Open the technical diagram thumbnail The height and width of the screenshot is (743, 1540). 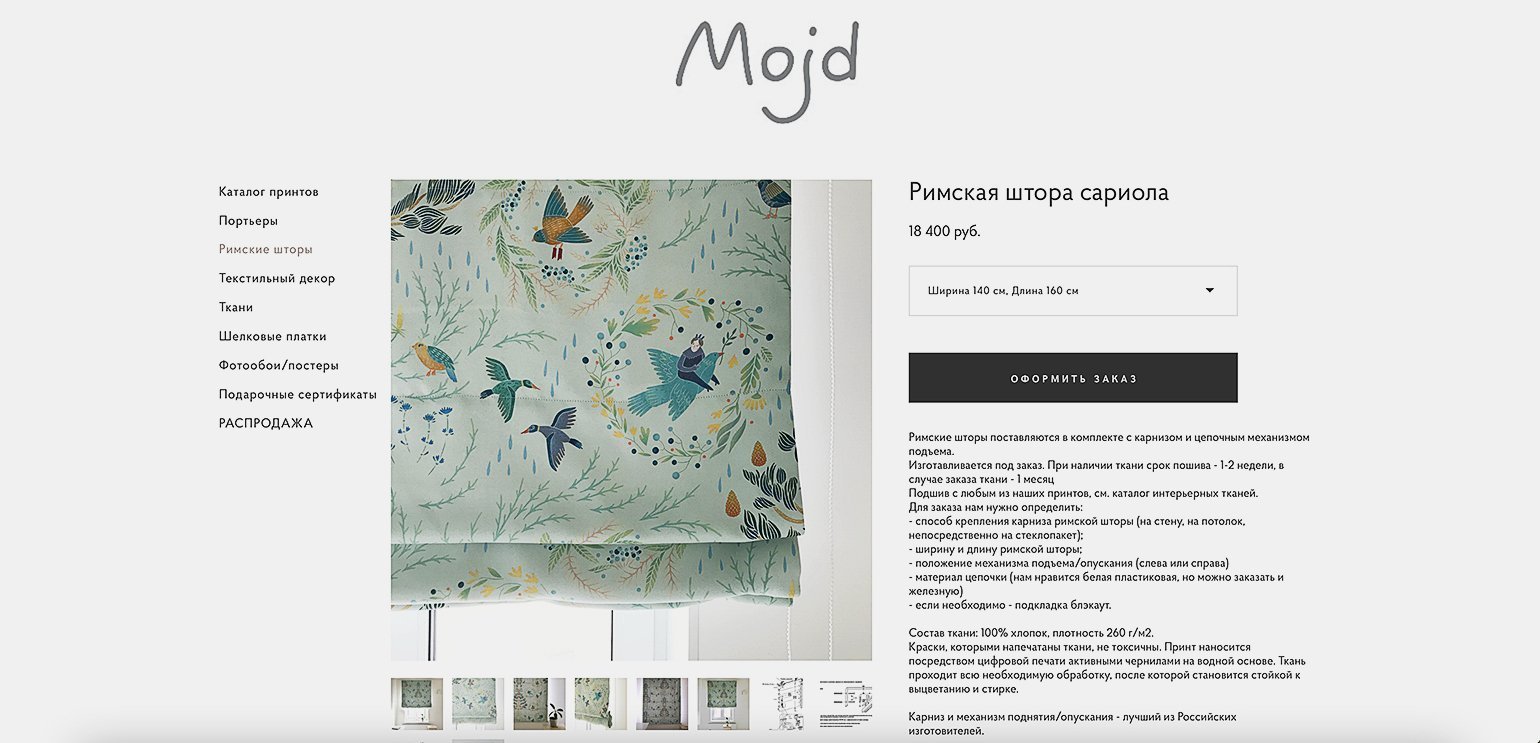click(x=784, y=704)
